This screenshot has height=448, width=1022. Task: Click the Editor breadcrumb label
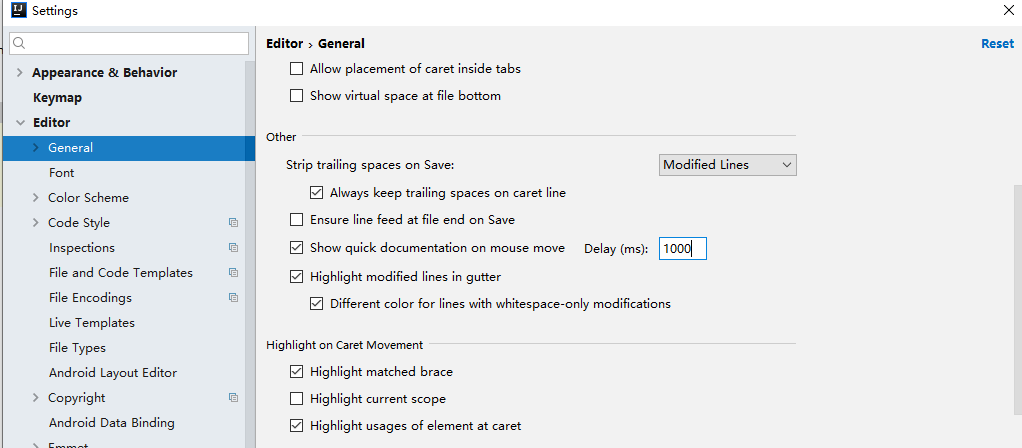[284, 44]
